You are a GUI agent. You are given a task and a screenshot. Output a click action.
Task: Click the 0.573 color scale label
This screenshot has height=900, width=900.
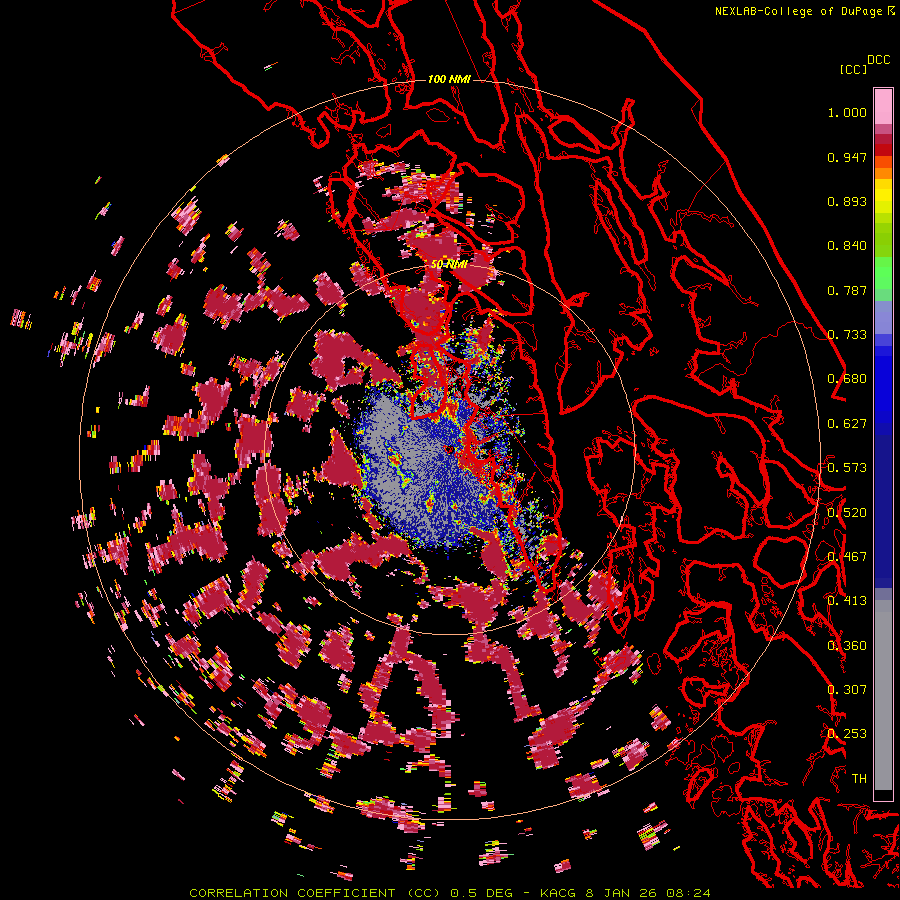coord(847,468)
